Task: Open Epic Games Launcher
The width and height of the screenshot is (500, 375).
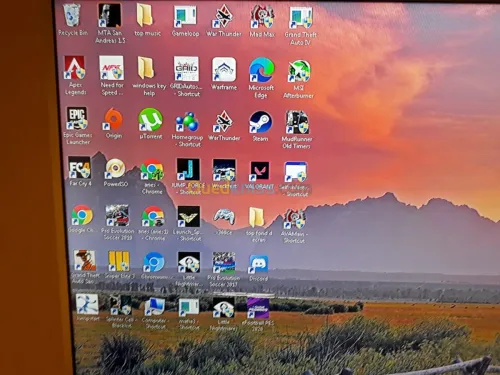Action: click(77, 118)
